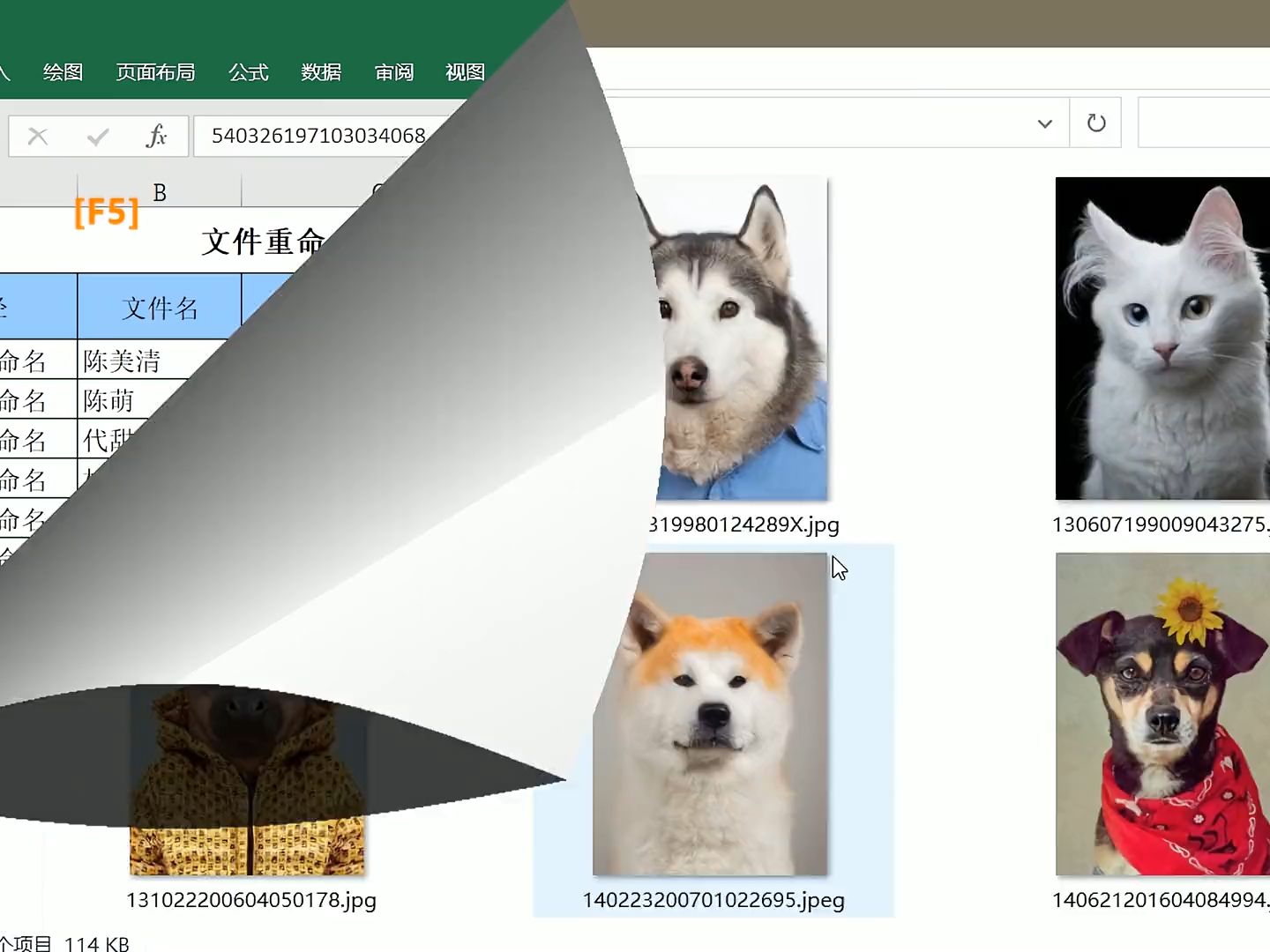Click the 文件名 table header cell
1270x952 pixels.
[x=159, y=307]
